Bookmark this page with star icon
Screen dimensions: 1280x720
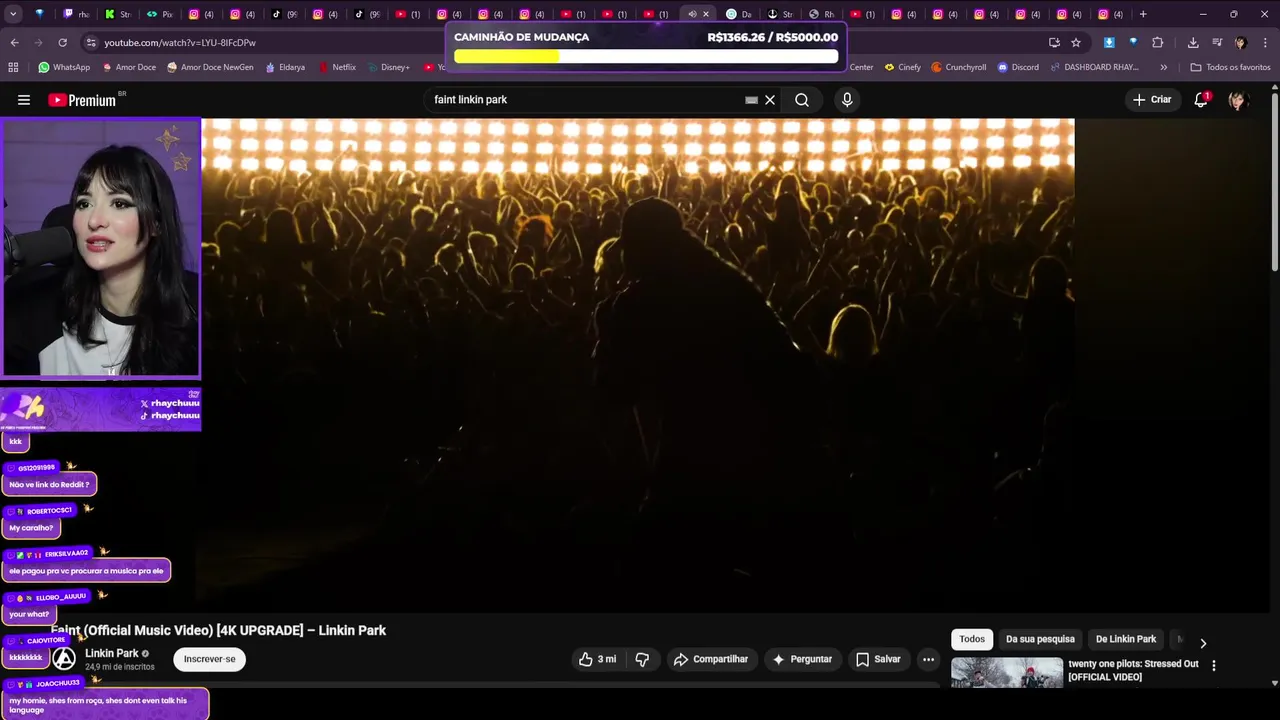1076,43
